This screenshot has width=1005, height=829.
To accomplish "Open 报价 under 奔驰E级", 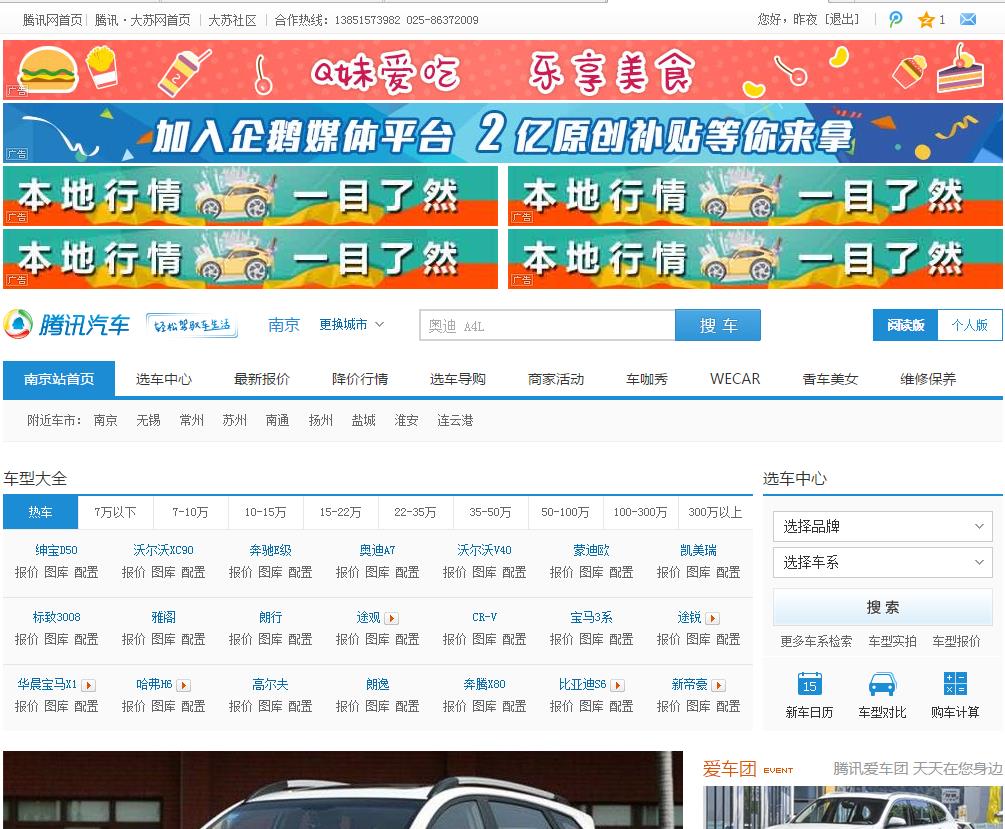I will pos(241,572).
